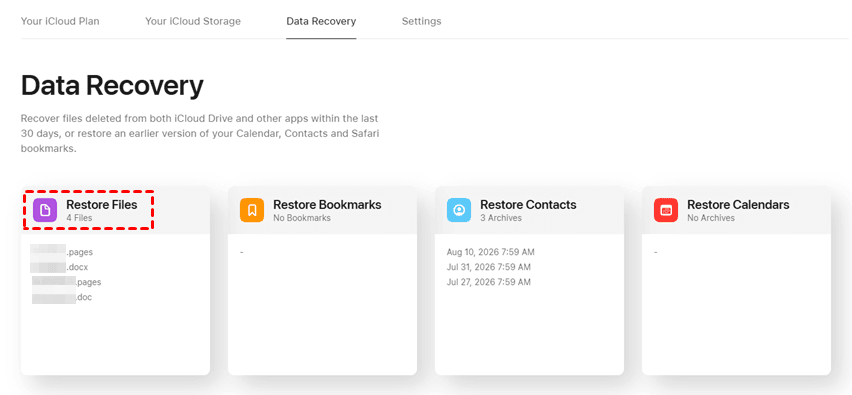Open the Your iCloud Plan tab
852x395 pixels.
[x=60, y=22]
